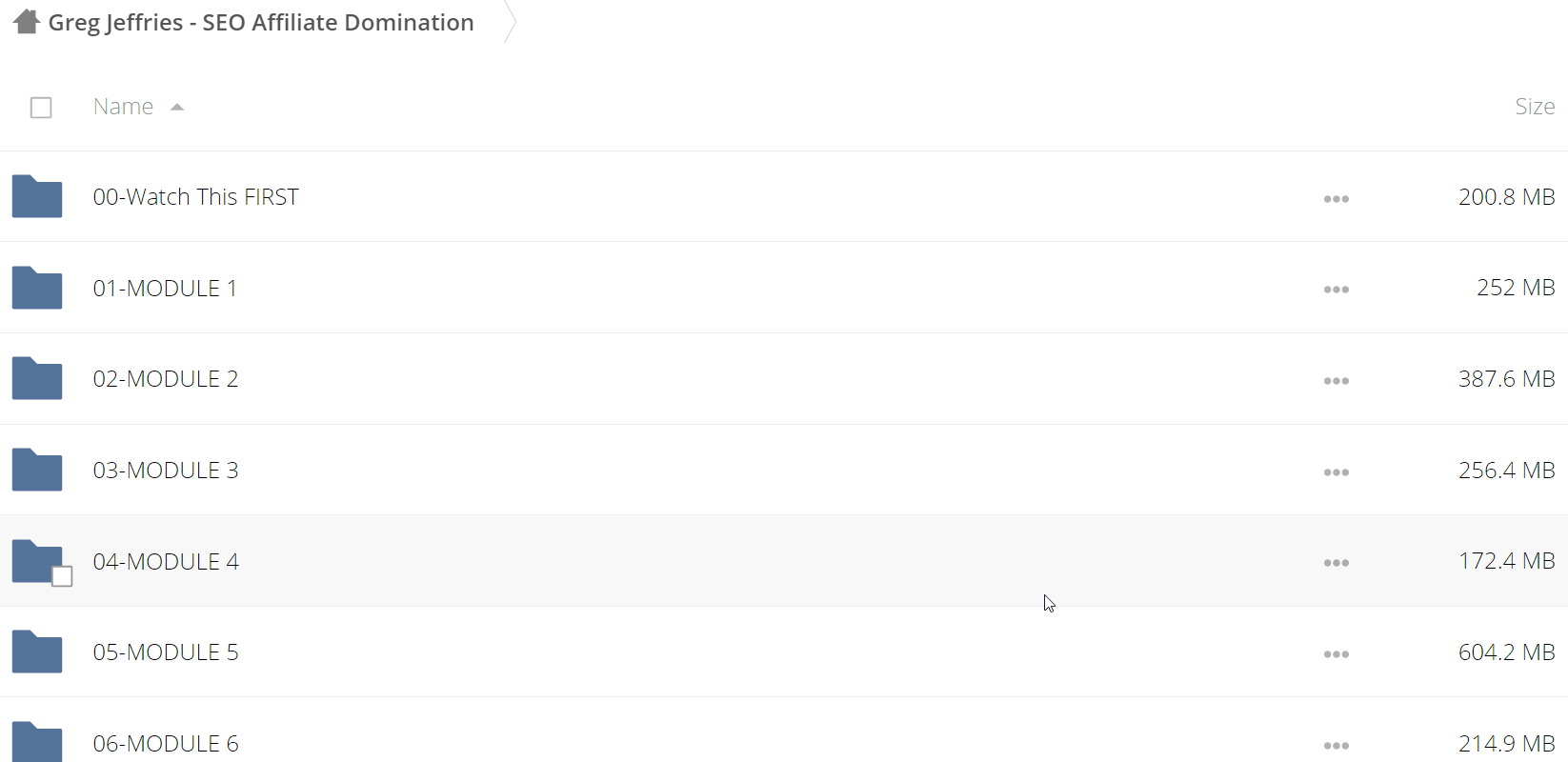The width and height of the screenshot is (1568, 762).
Task: Check the box on 04-MODULE 4 folder
Action: 62,576
